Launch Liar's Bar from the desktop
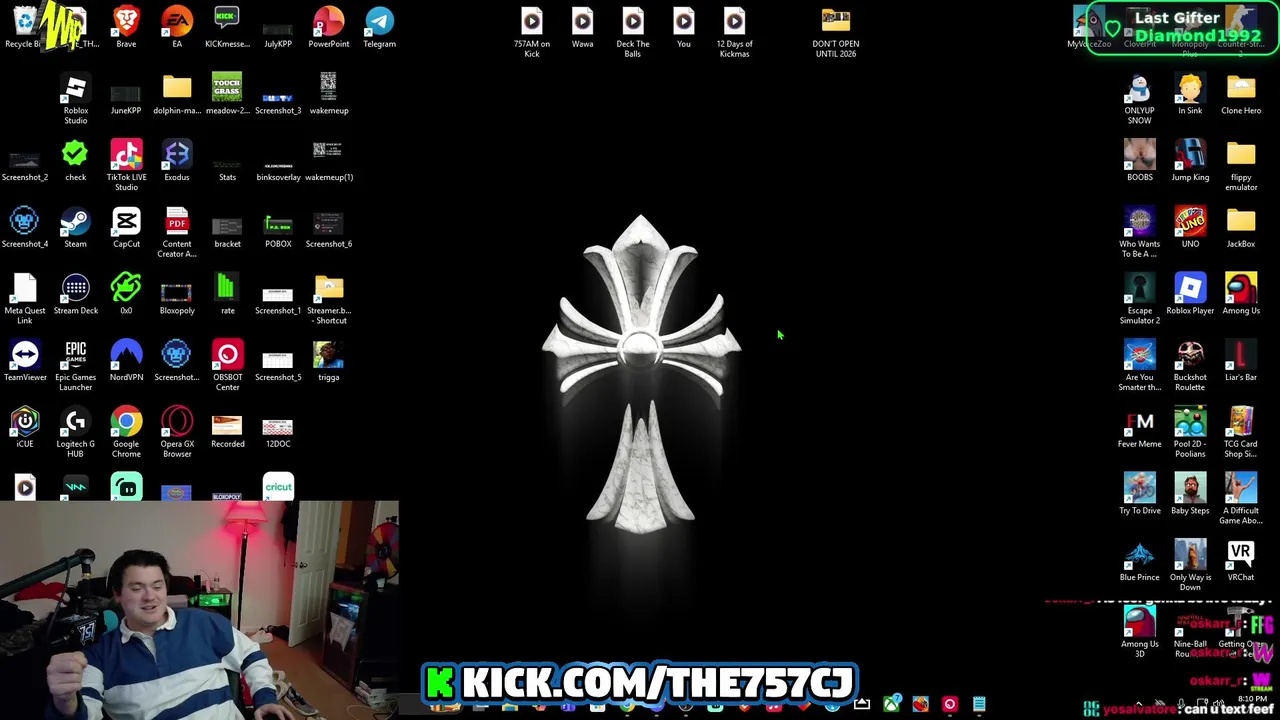This screenshot has height=720, width=1280. 1241,360
